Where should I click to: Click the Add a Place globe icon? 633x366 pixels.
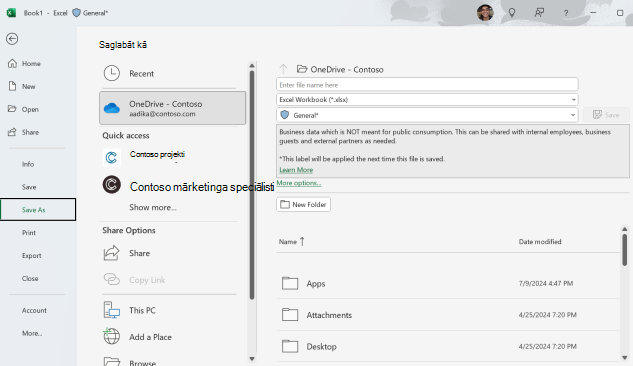coord(111,337)
